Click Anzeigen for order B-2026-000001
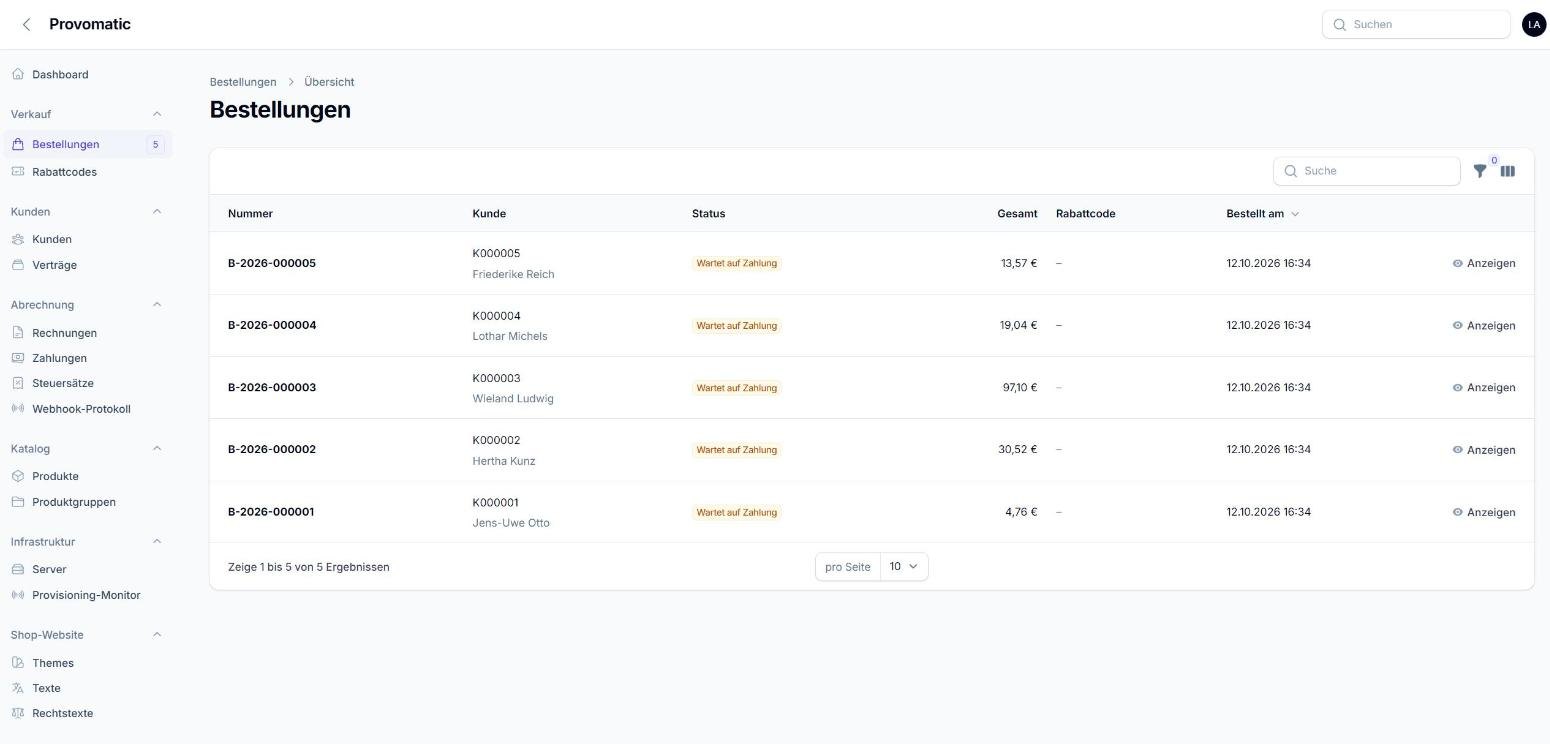 pos(1484,512)
